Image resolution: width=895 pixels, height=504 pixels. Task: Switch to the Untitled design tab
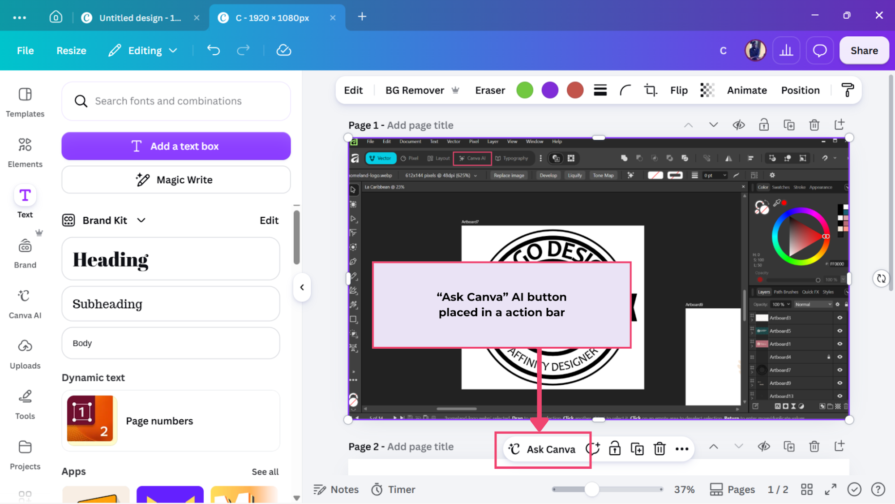[140, 18]
